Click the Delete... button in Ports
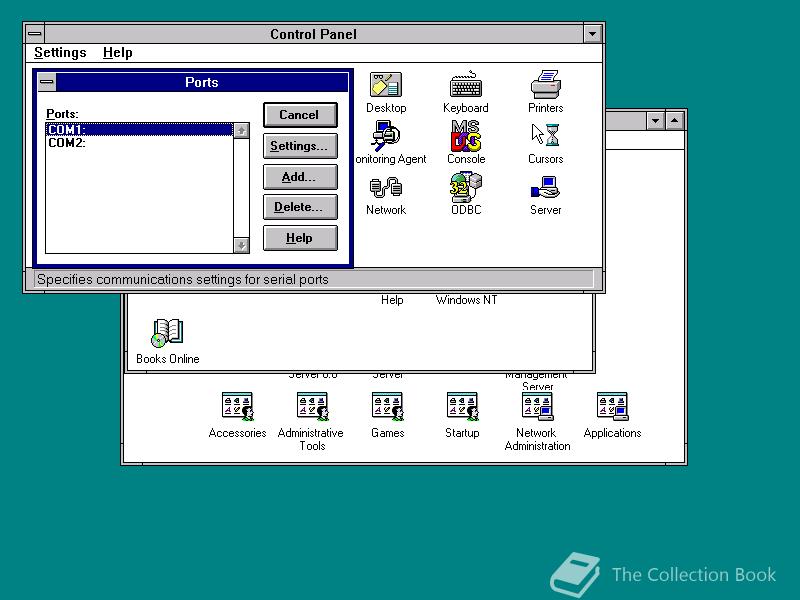Screen dimensions: 800x600 pyautogui.click(x=300, y=207)
